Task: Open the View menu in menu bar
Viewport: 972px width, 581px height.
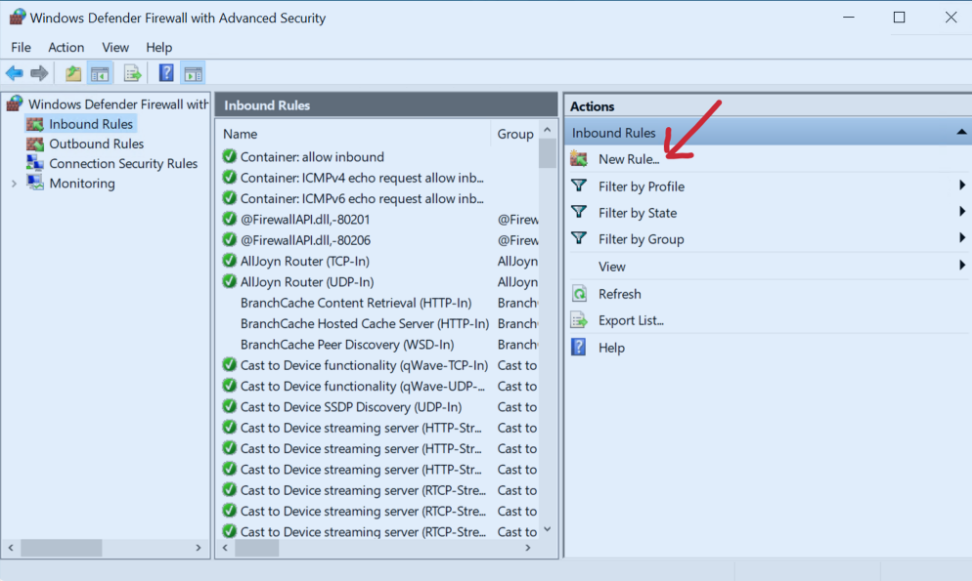Action: pyautogui.click(x=115, y=47)
